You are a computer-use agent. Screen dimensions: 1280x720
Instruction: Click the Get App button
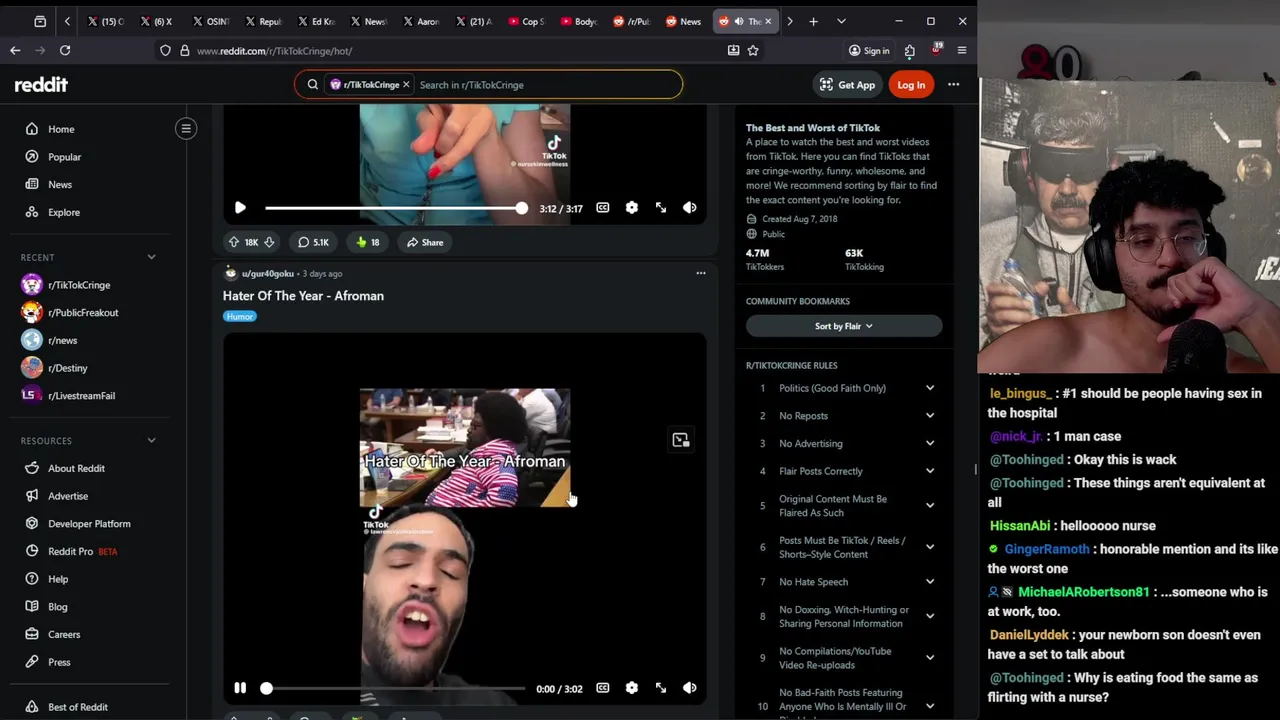click(x=847, y=85)
